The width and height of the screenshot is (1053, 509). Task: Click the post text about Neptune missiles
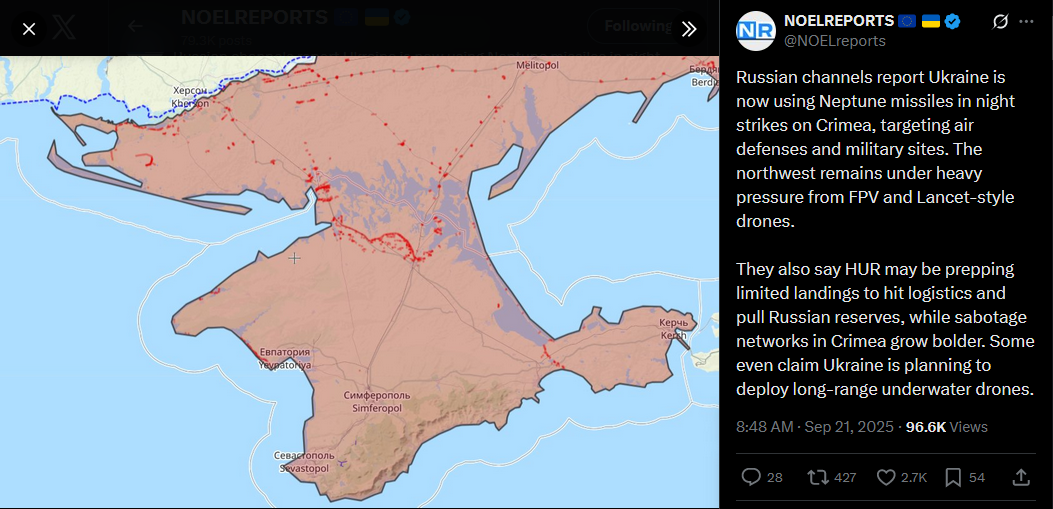[884, 233]
